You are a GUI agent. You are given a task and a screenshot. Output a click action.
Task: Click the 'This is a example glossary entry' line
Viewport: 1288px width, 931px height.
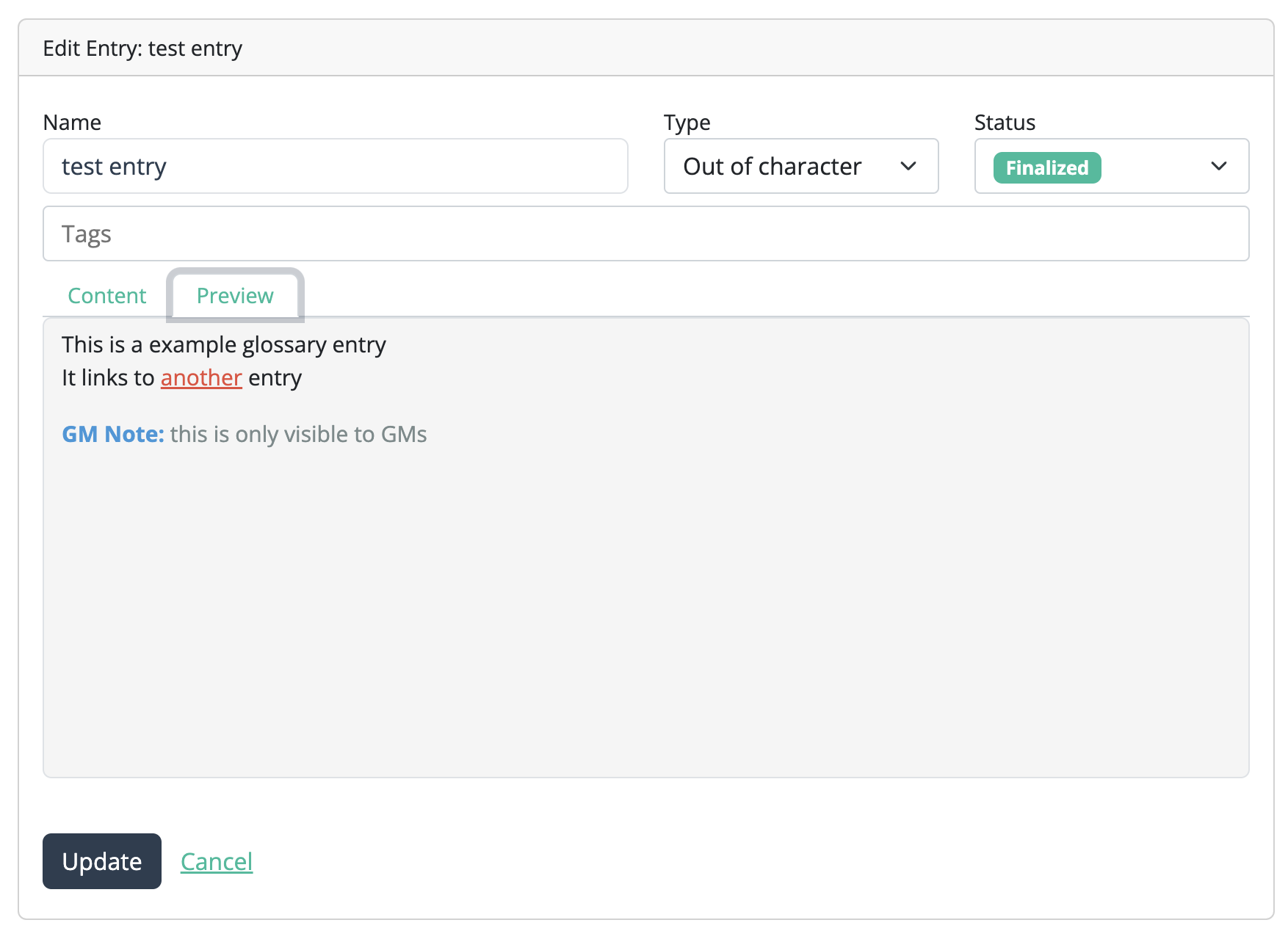point(224,345)
